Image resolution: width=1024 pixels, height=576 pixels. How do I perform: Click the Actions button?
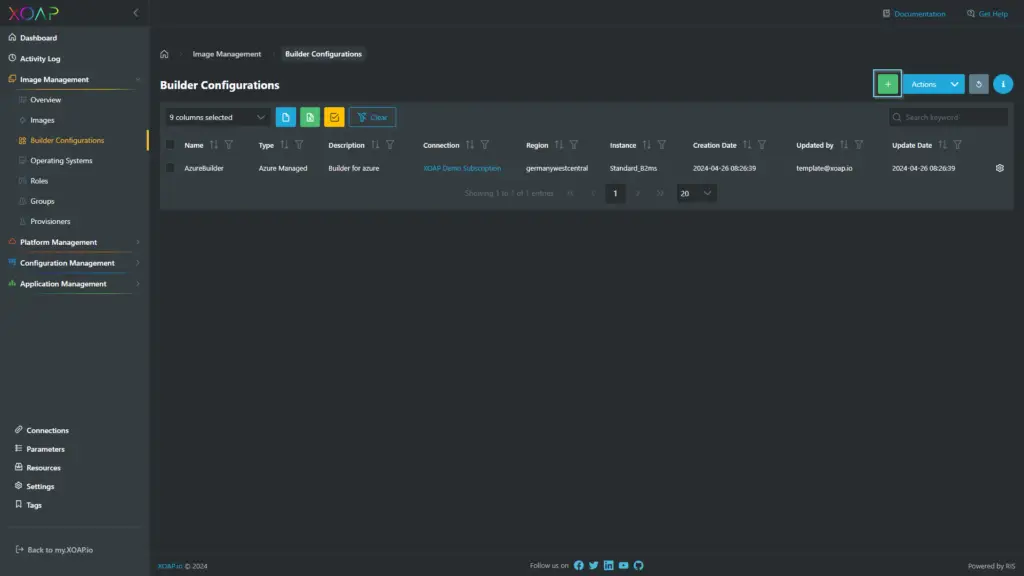pos(923,84)
